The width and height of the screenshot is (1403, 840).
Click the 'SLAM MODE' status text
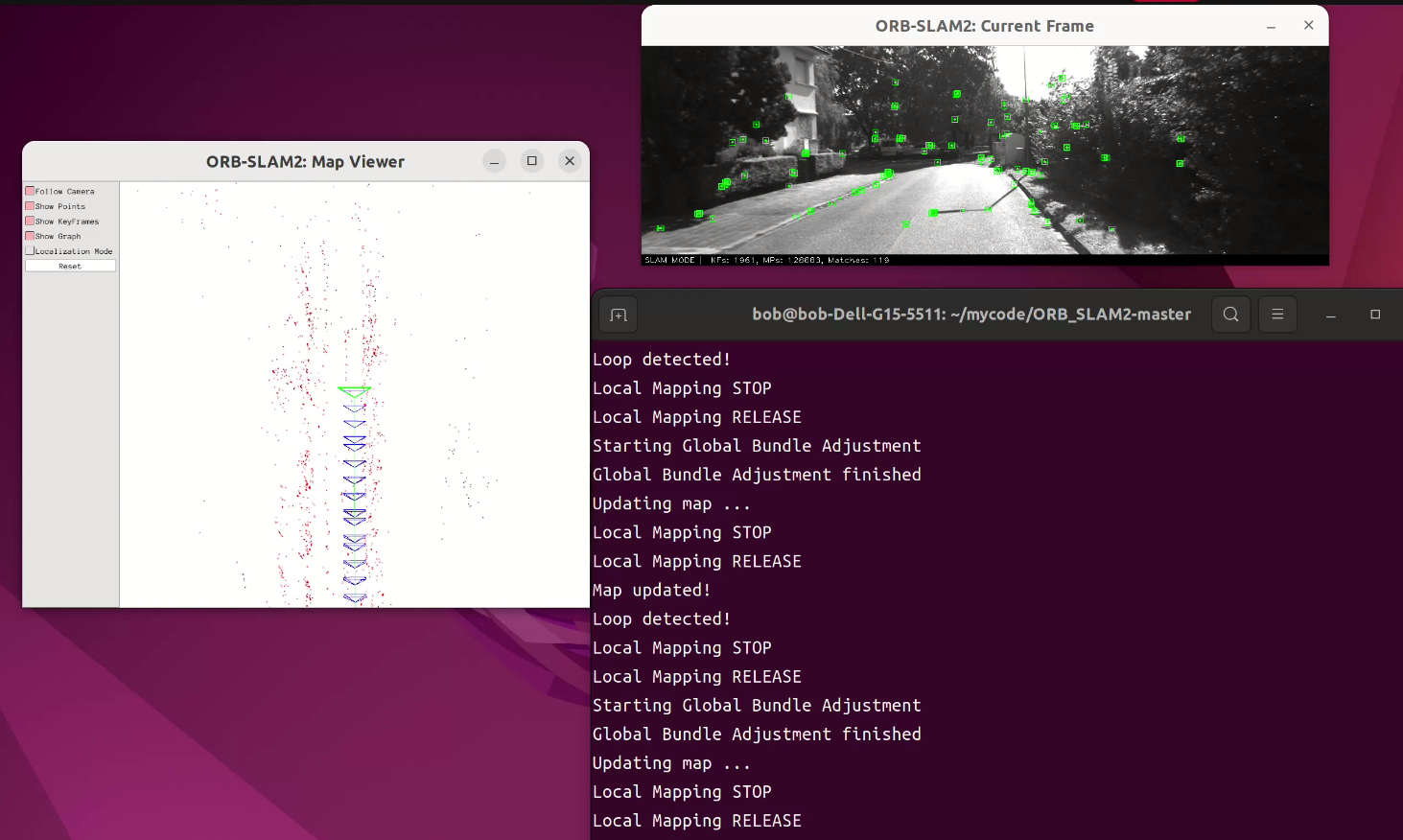tap(669, 260)
